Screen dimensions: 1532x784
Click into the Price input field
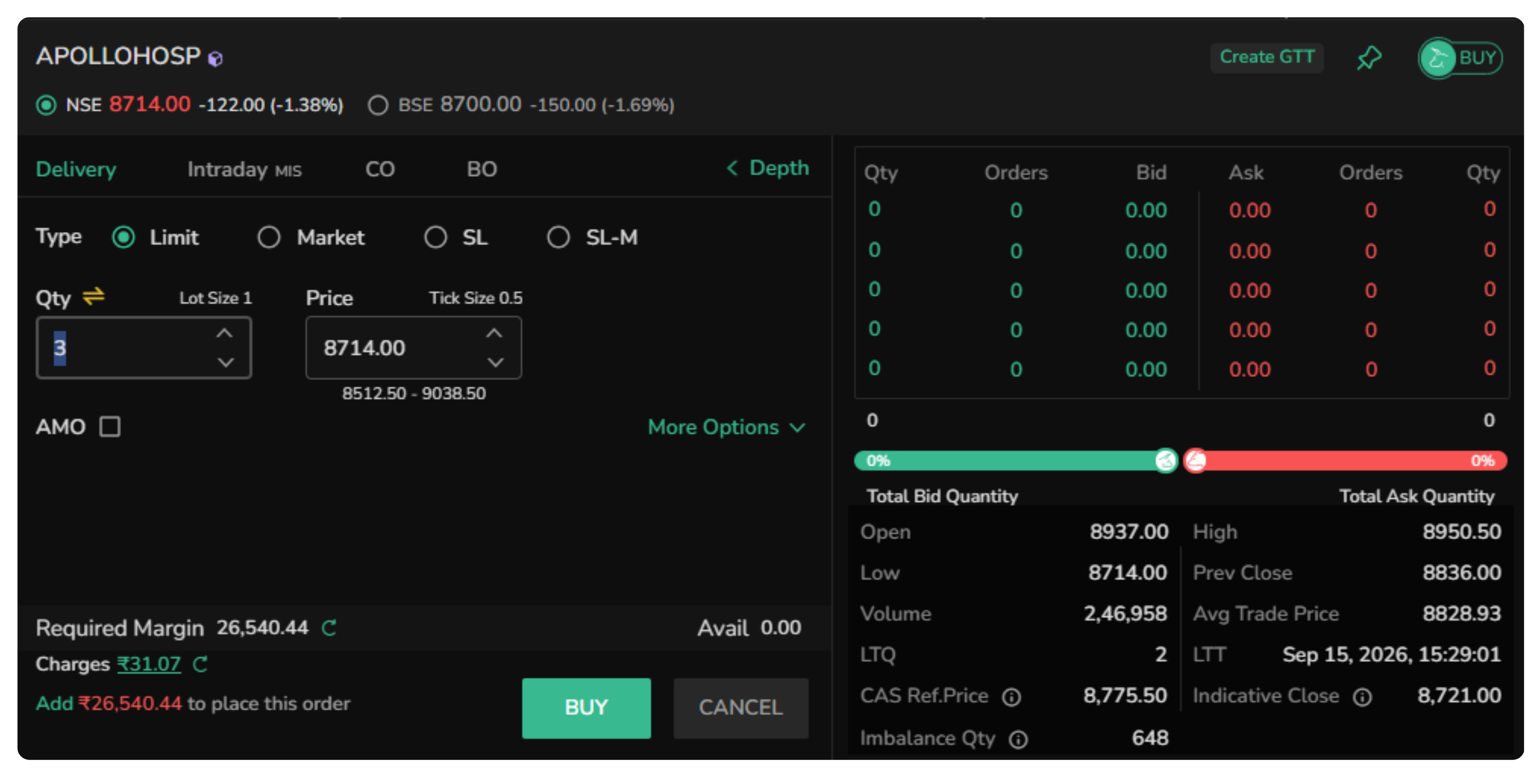tap(413, 348)
